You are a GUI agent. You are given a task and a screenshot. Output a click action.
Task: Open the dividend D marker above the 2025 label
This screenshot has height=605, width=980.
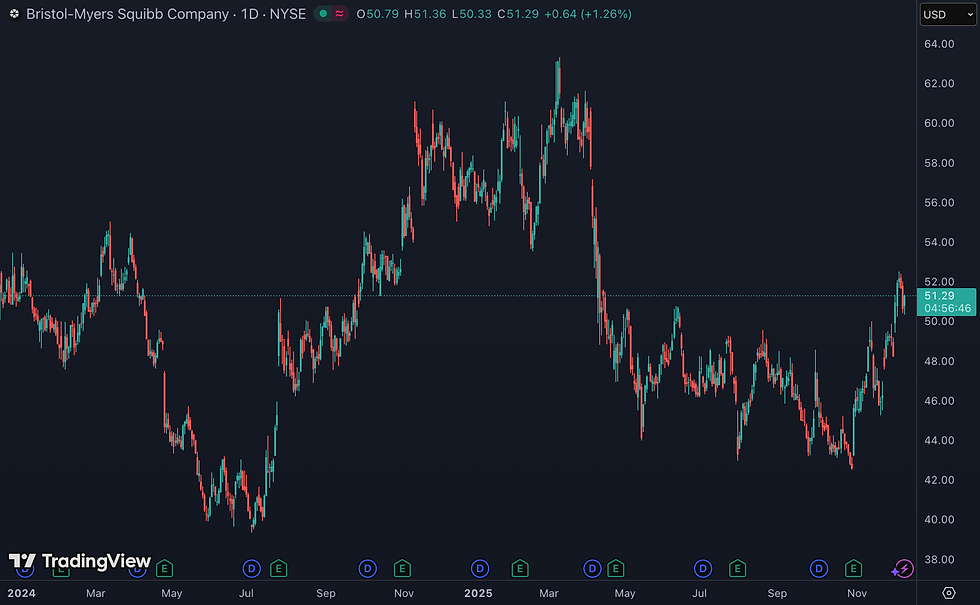point(480,569)
